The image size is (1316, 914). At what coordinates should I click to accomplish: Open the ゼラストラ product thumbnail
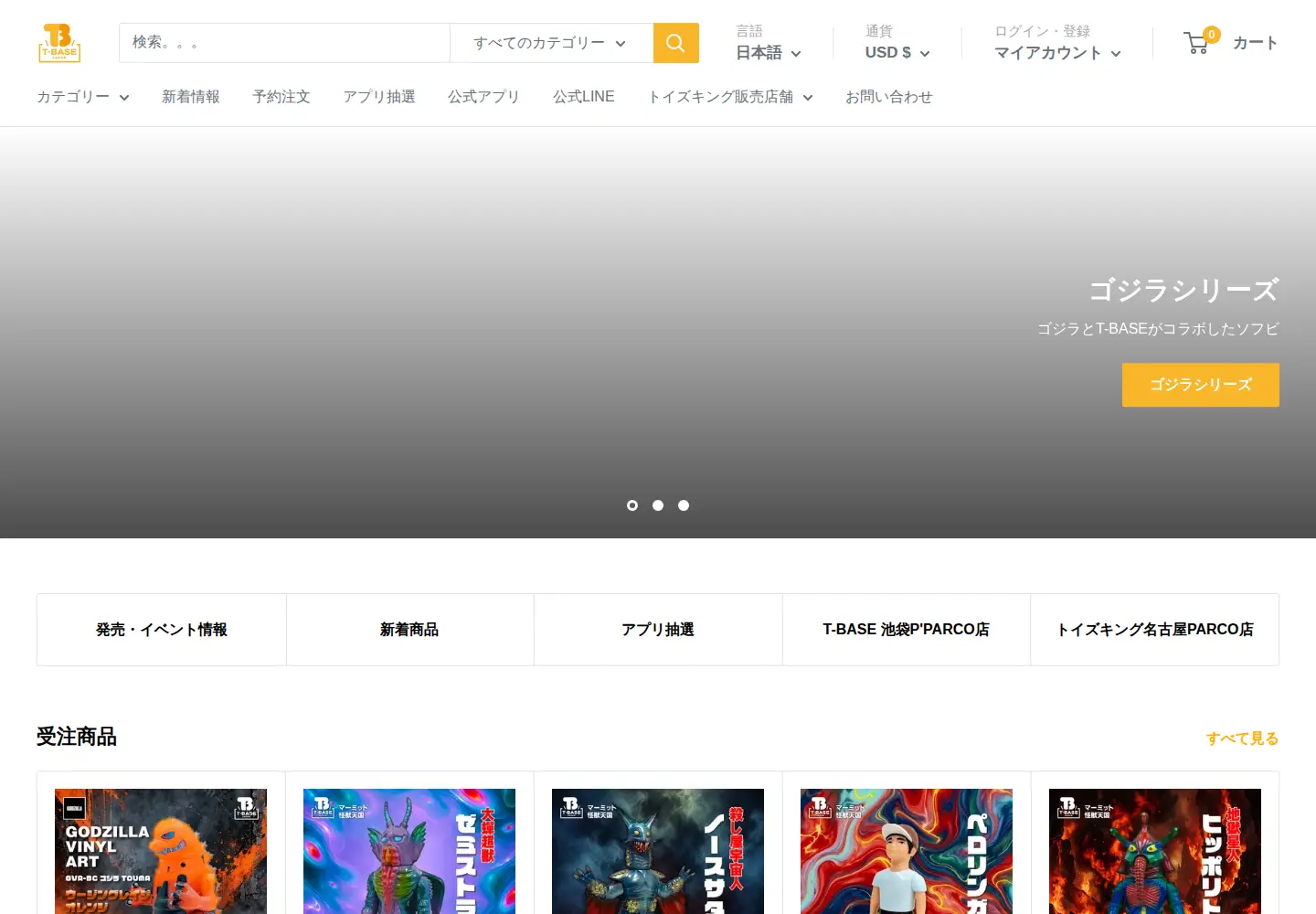point(409,851)
